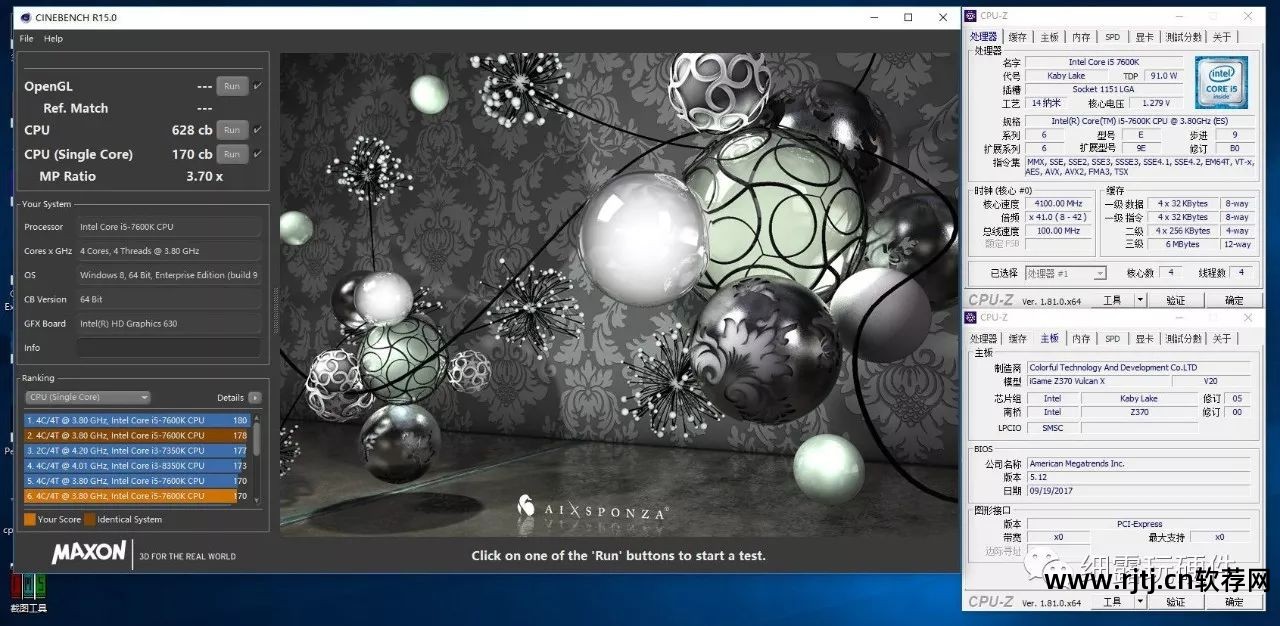This screenshot has width=1280, height=626.
Task: Open the 处理器 #1 selection dropdown
Action: coord(1066,273)
